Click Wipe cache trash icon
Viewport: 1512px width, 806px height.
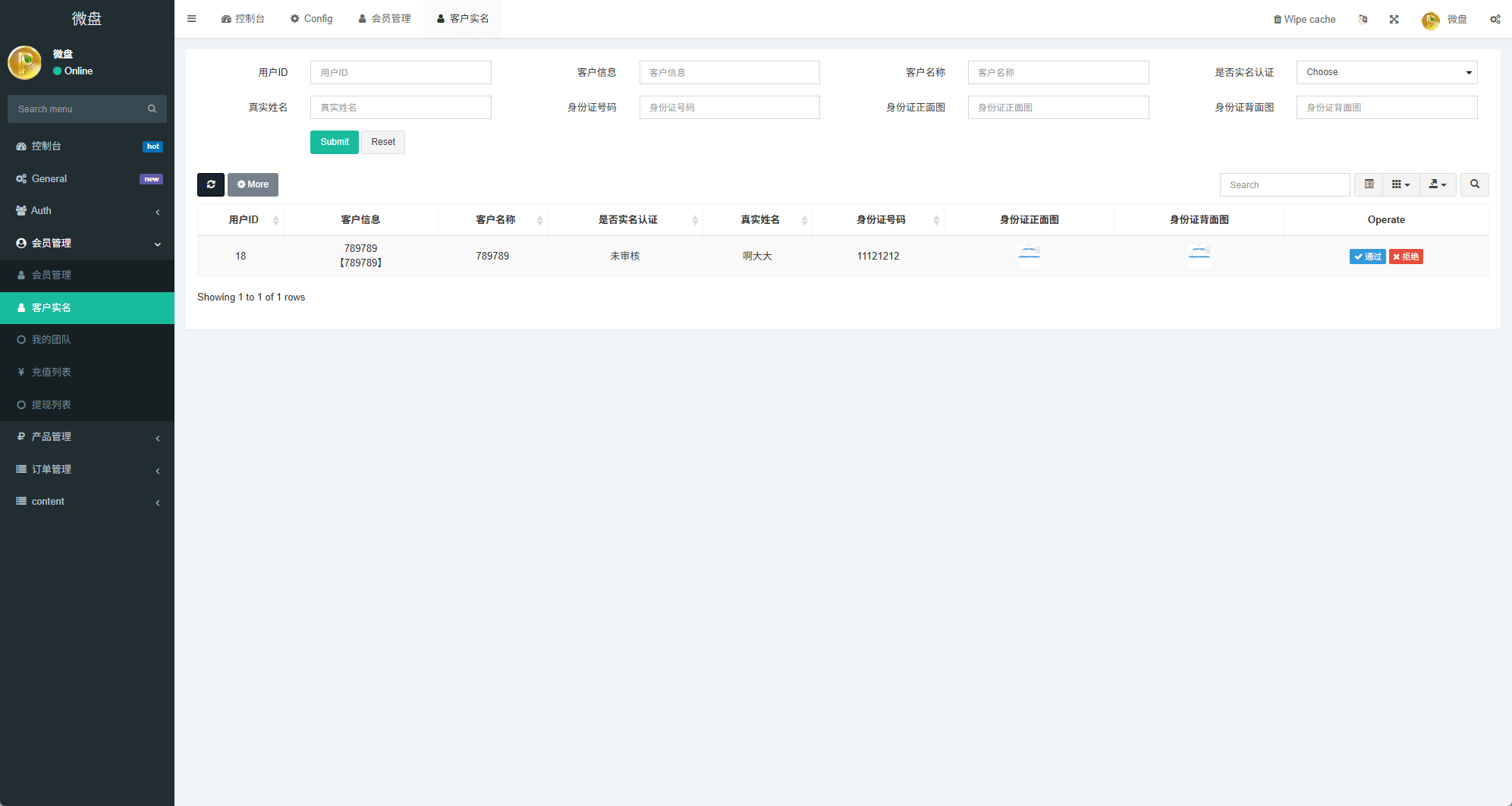(1277, 19)
